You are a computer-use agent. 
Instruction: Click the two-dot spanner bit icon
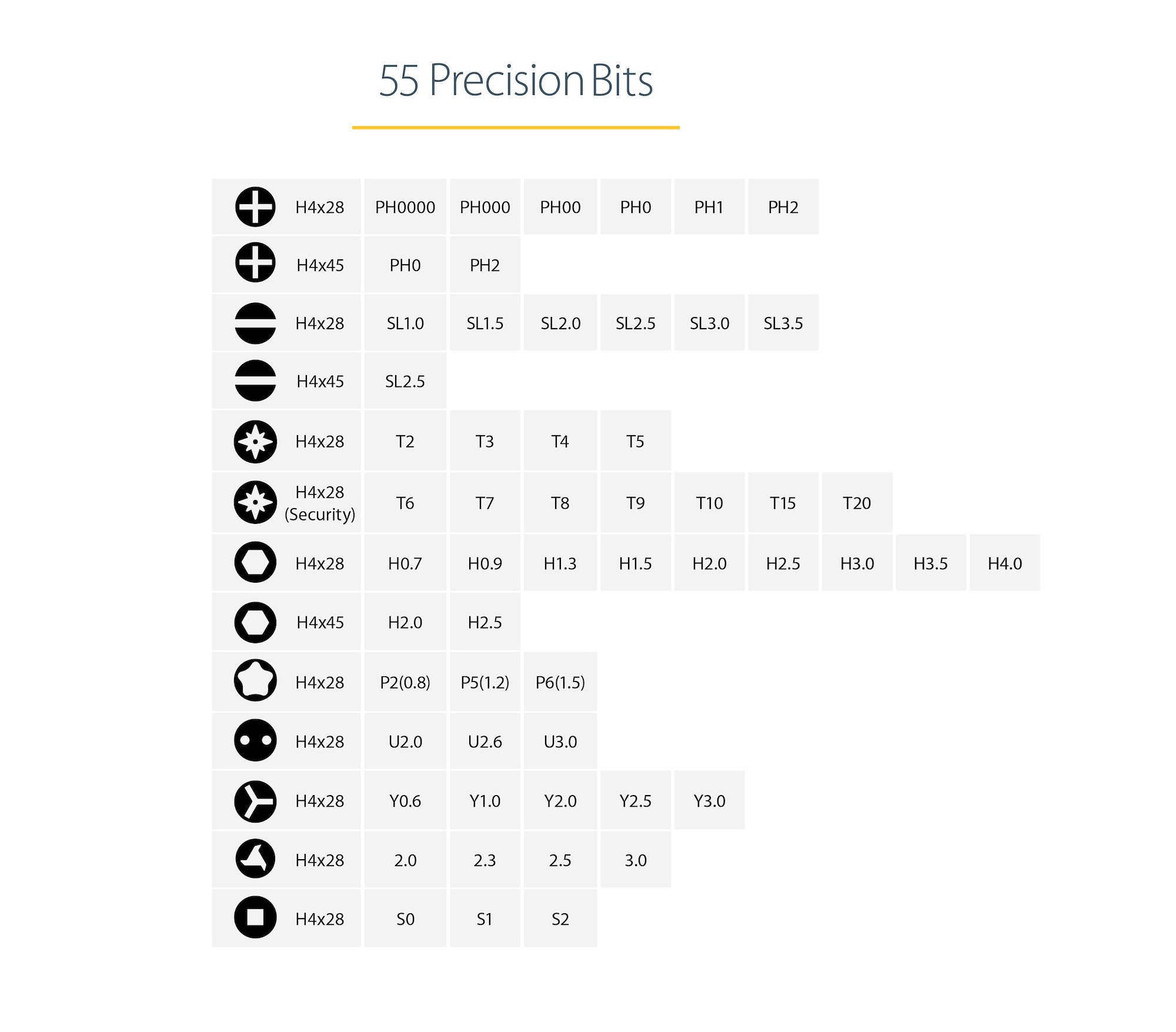255,740
